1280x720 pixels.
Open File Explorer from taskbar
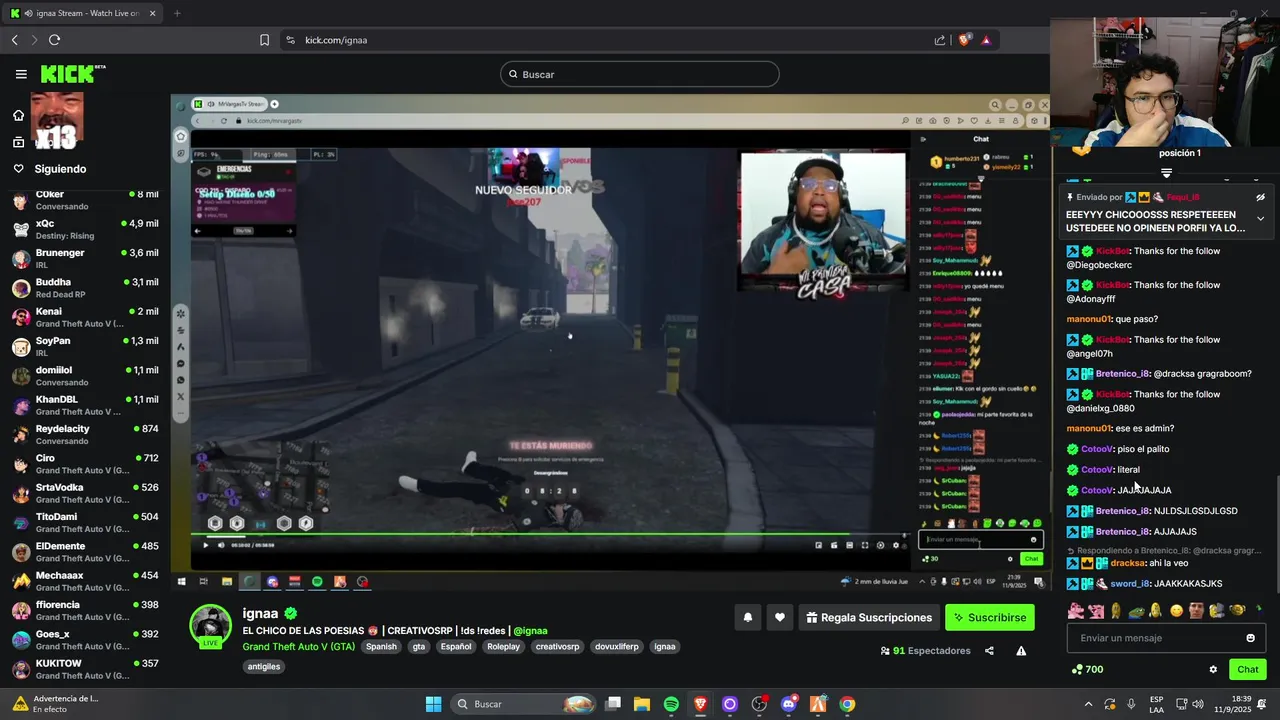(642, 704)
